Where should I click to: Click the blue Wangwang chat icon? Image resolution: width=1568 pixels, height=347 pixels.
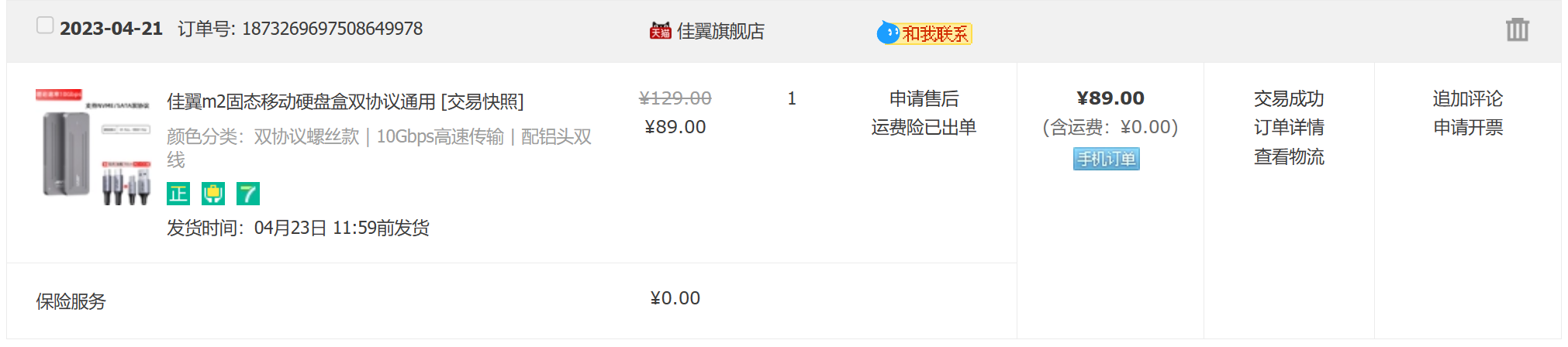tap(887, 33)
